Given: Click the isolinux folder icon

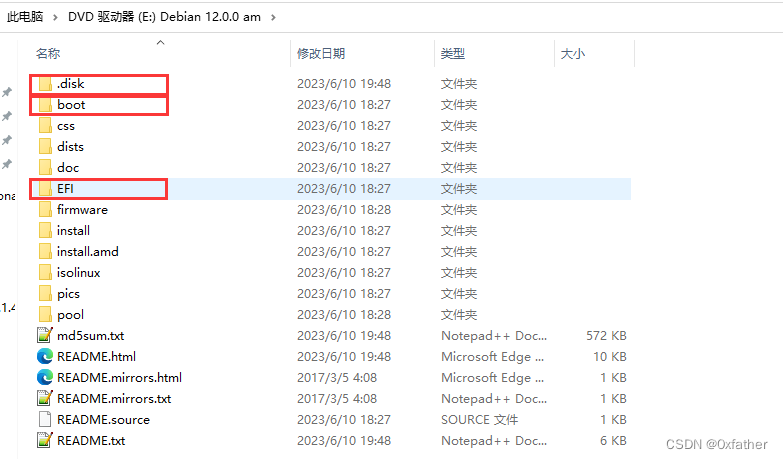Looking at the screenshot, I should 45,273.
